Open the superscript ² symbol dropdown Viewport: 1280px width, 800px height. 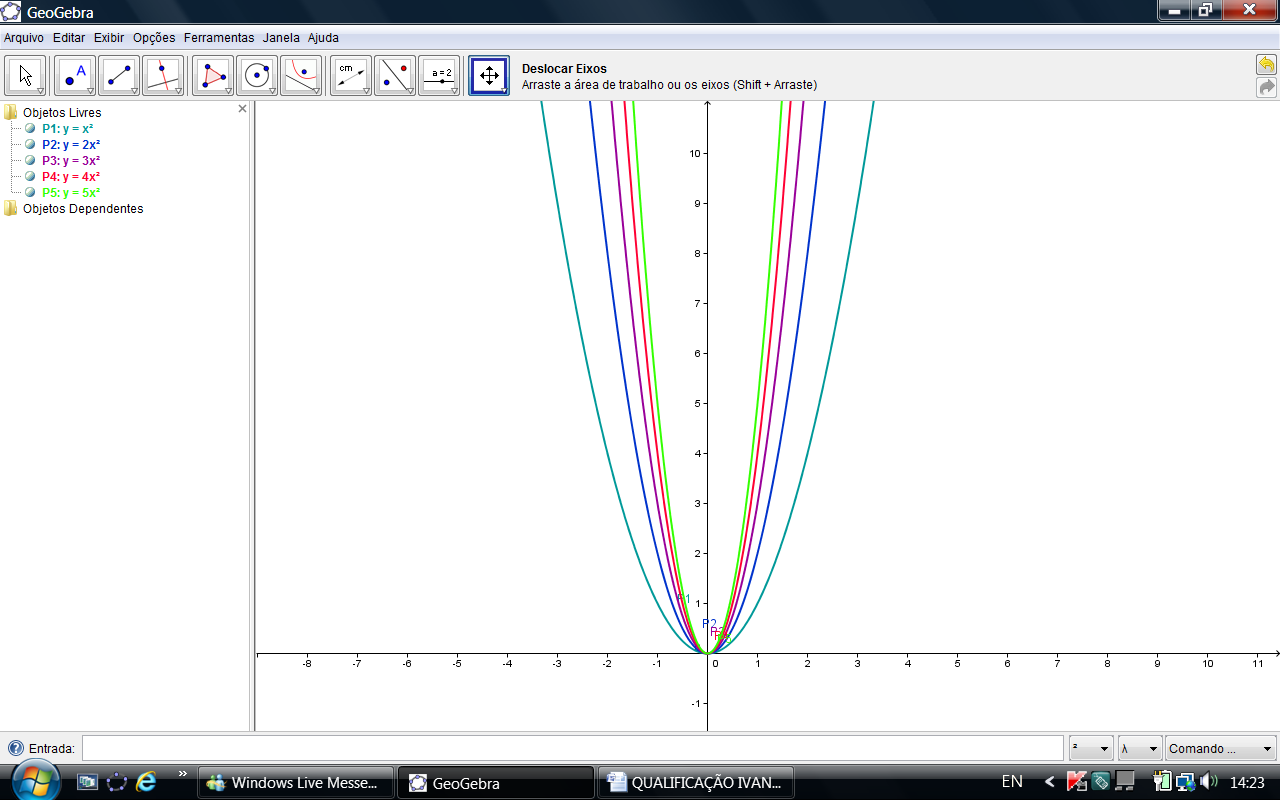coord(1091,748)
